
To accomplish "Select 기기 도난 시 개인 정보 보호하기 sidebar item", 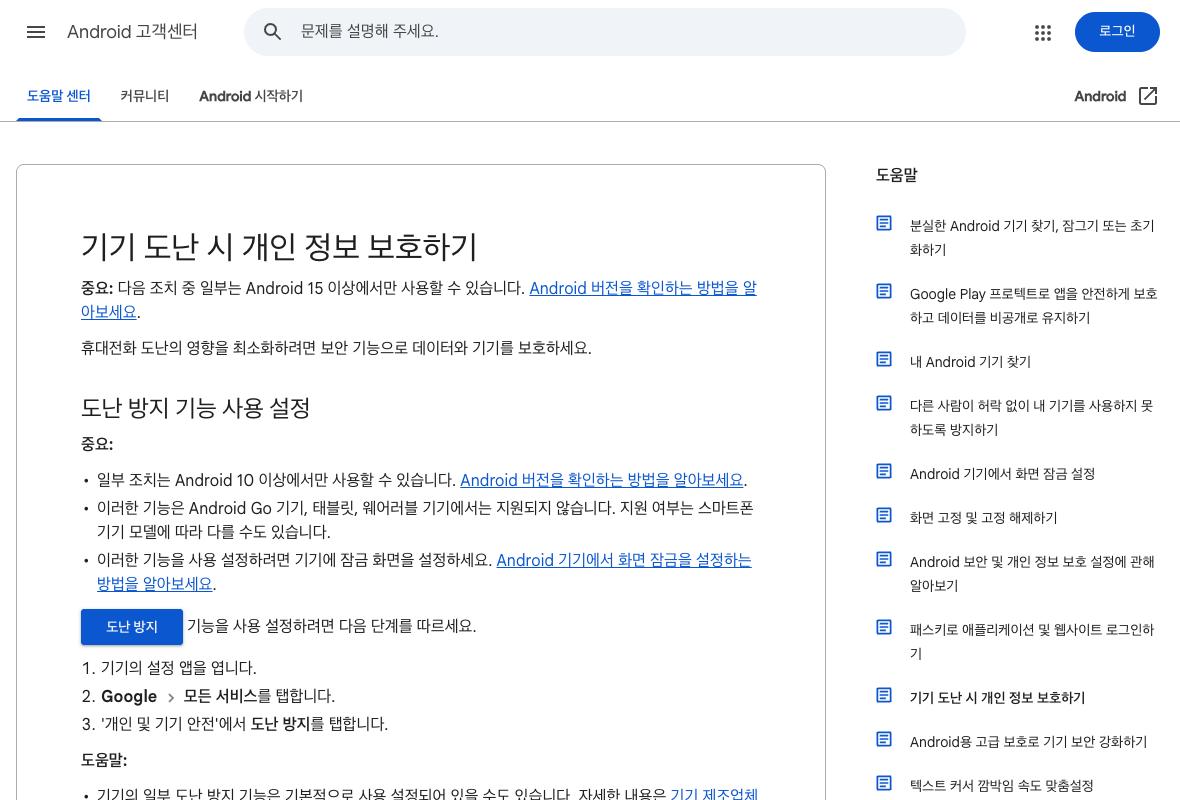I will point(997,698).
